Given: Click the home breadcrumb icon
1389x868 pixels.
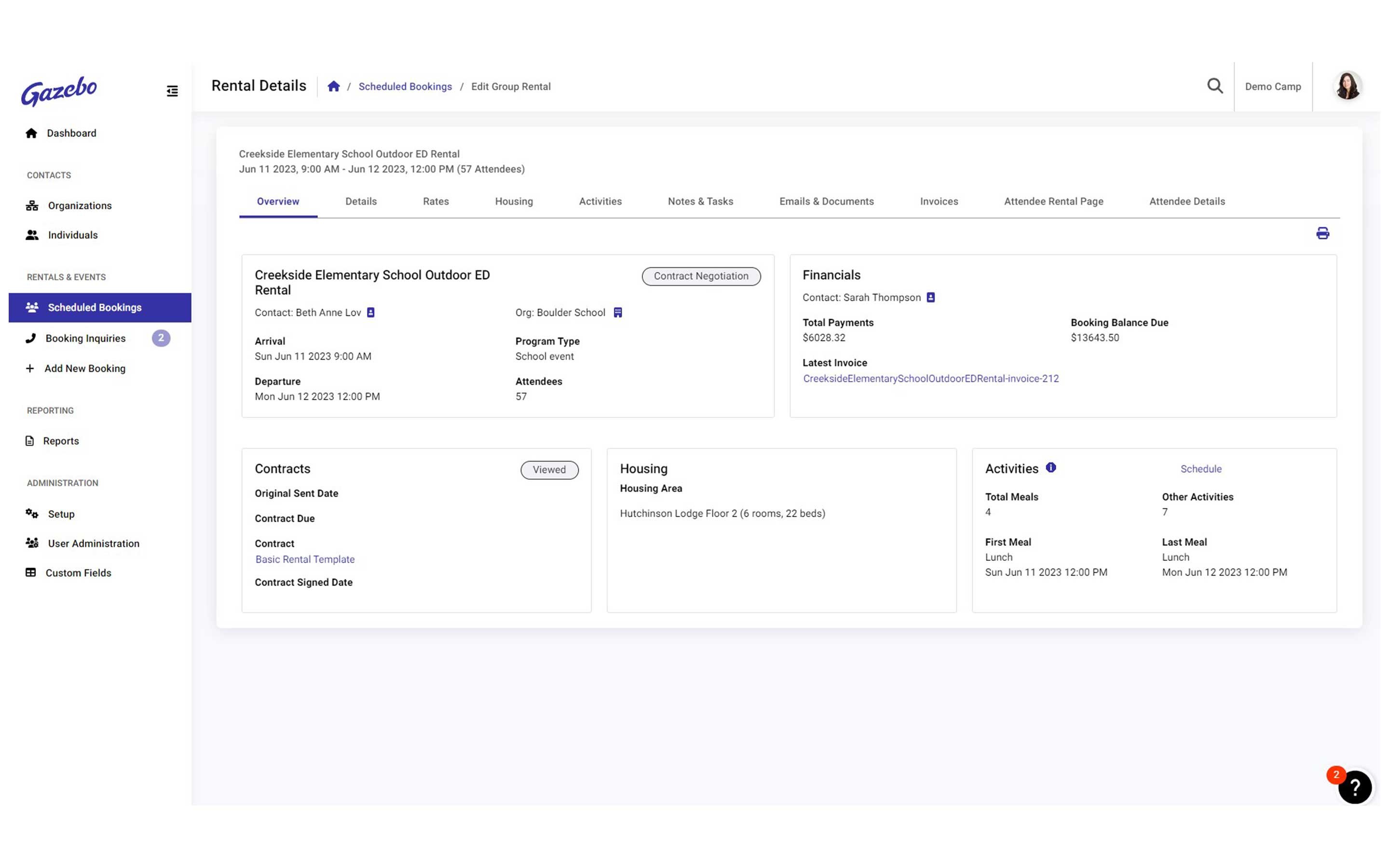Looking at the screenshot, I should click(x=334, y=85).
